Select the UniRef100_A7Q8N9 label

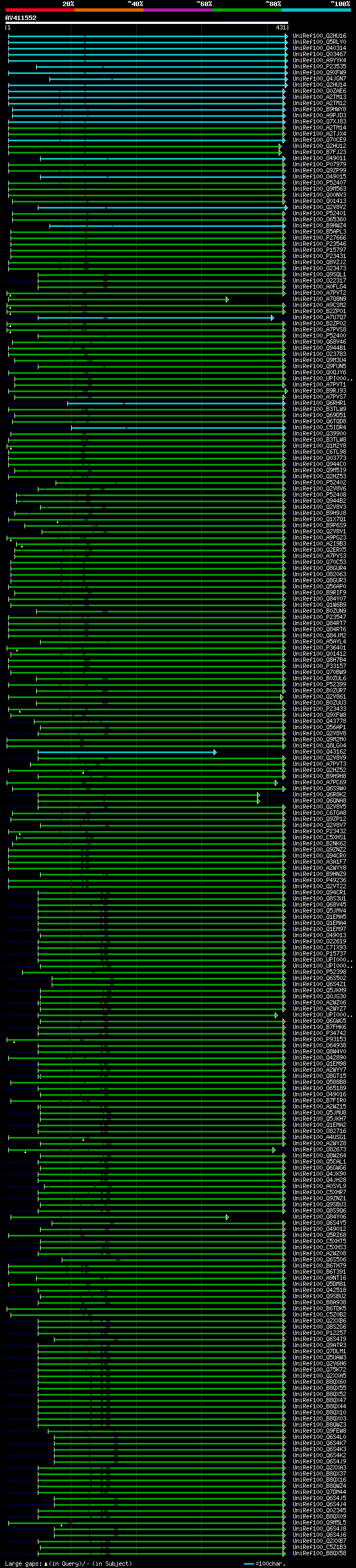coord(319,299)
